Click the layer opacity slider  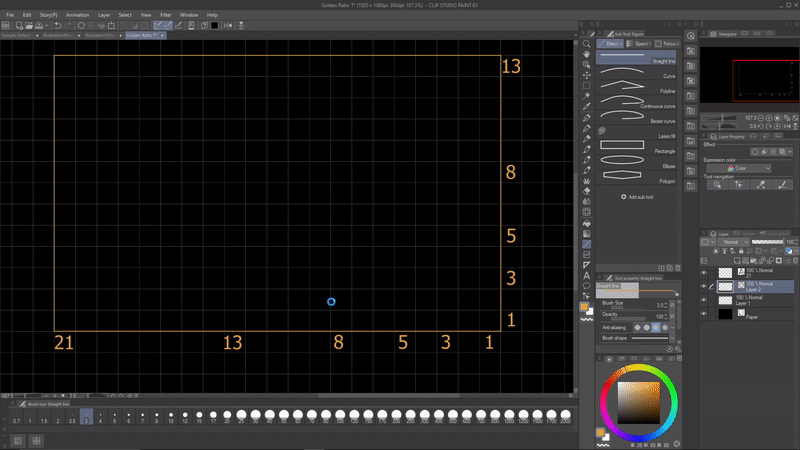767,242
